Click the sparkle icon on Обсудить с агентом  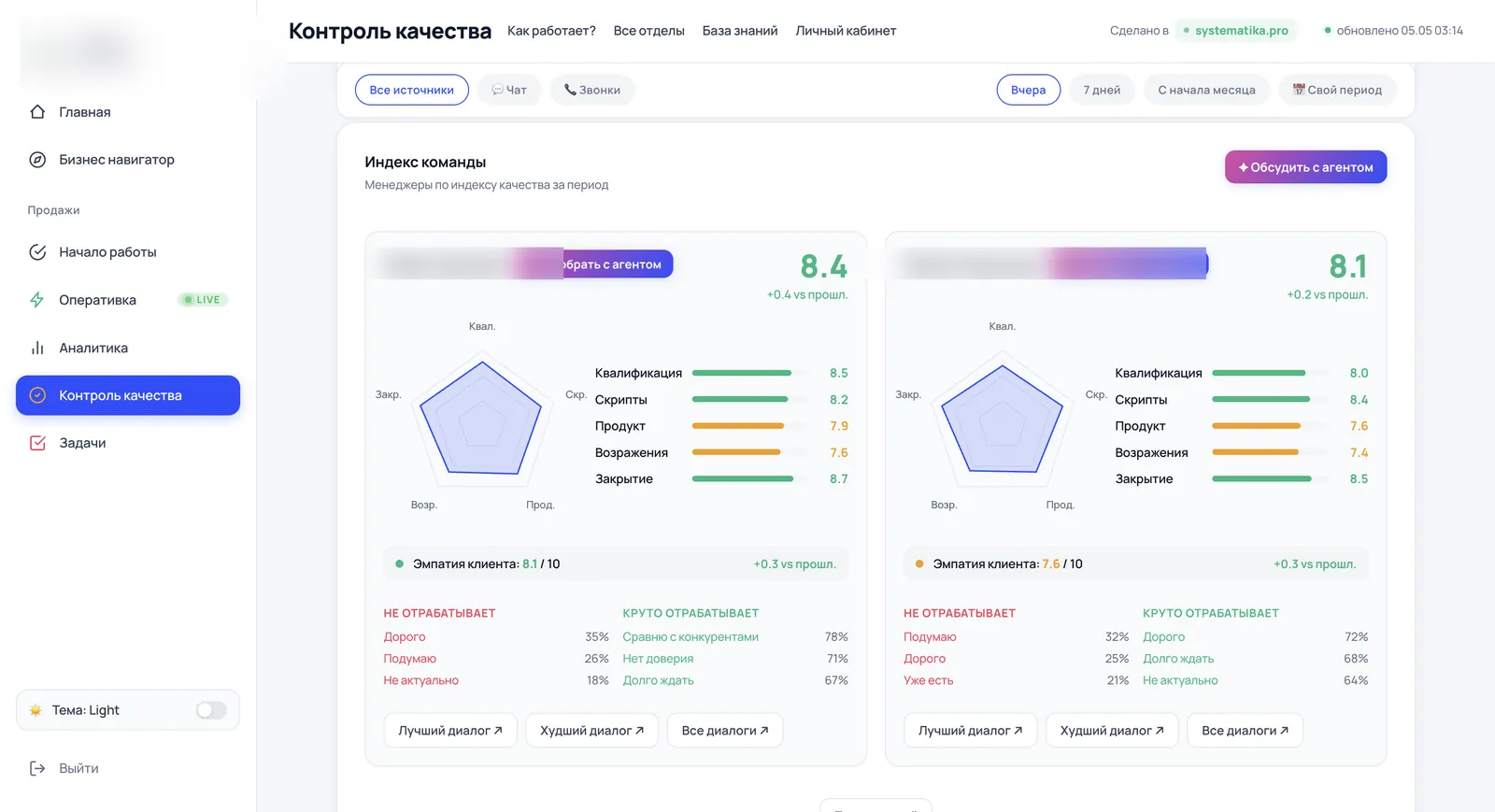pyautogui.click(x=1244, y=167)
